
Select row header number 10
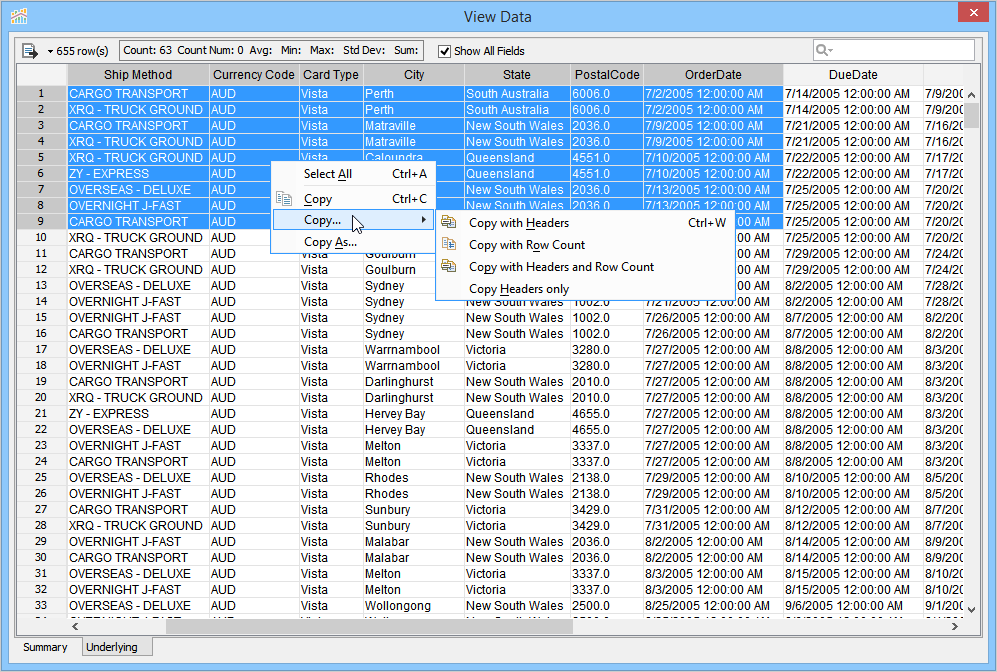[x=41, y=237]
